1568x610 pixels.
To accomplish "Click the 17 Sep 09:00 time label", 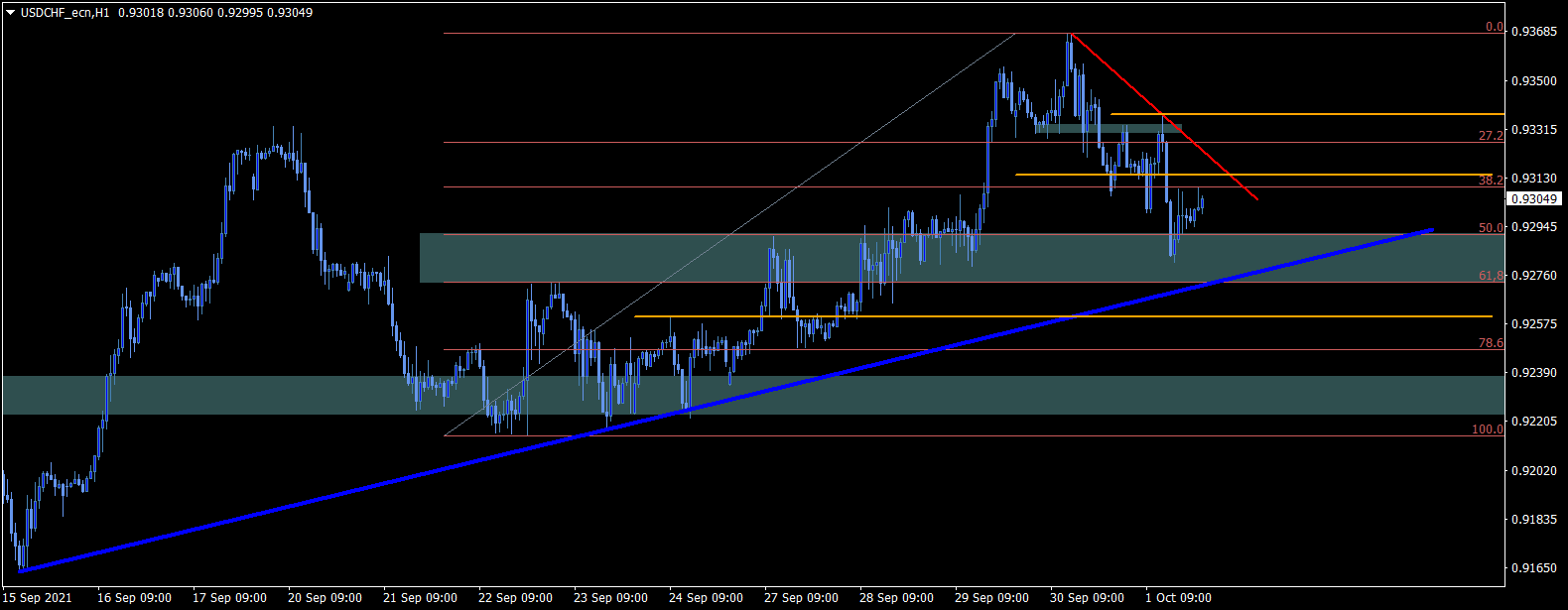I will 229,598.
